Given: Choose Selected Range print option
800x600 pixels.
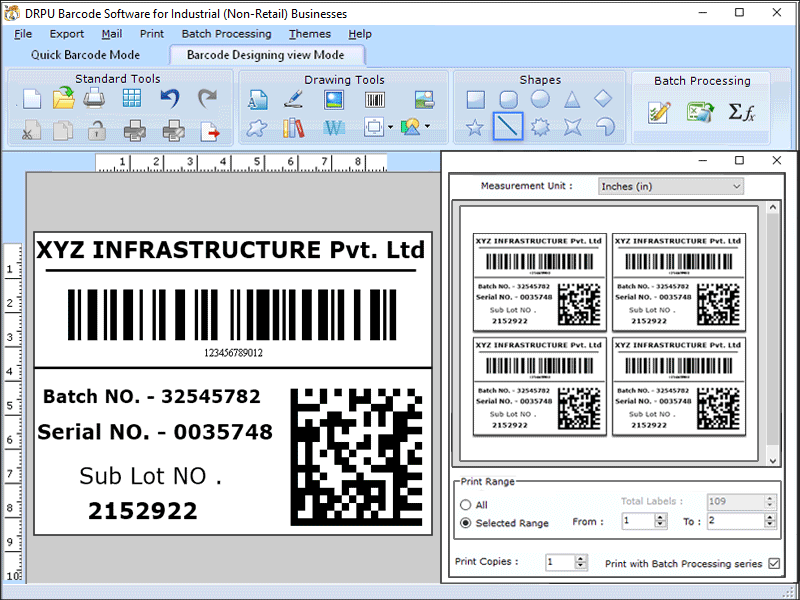Looking at the screenshot, I should [x=466, y=521].
